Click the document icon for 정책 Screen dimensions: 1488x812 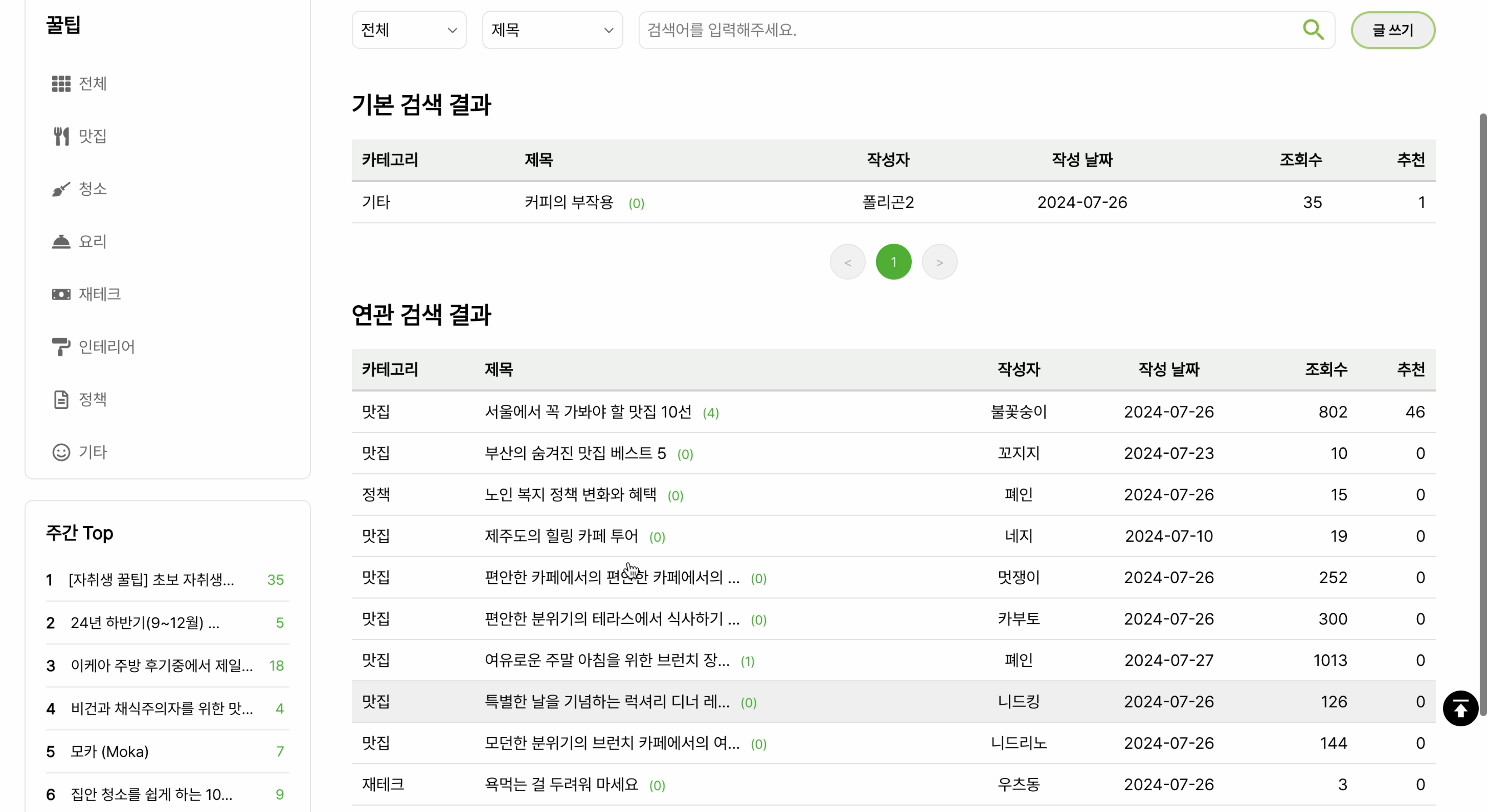(61, 399)
